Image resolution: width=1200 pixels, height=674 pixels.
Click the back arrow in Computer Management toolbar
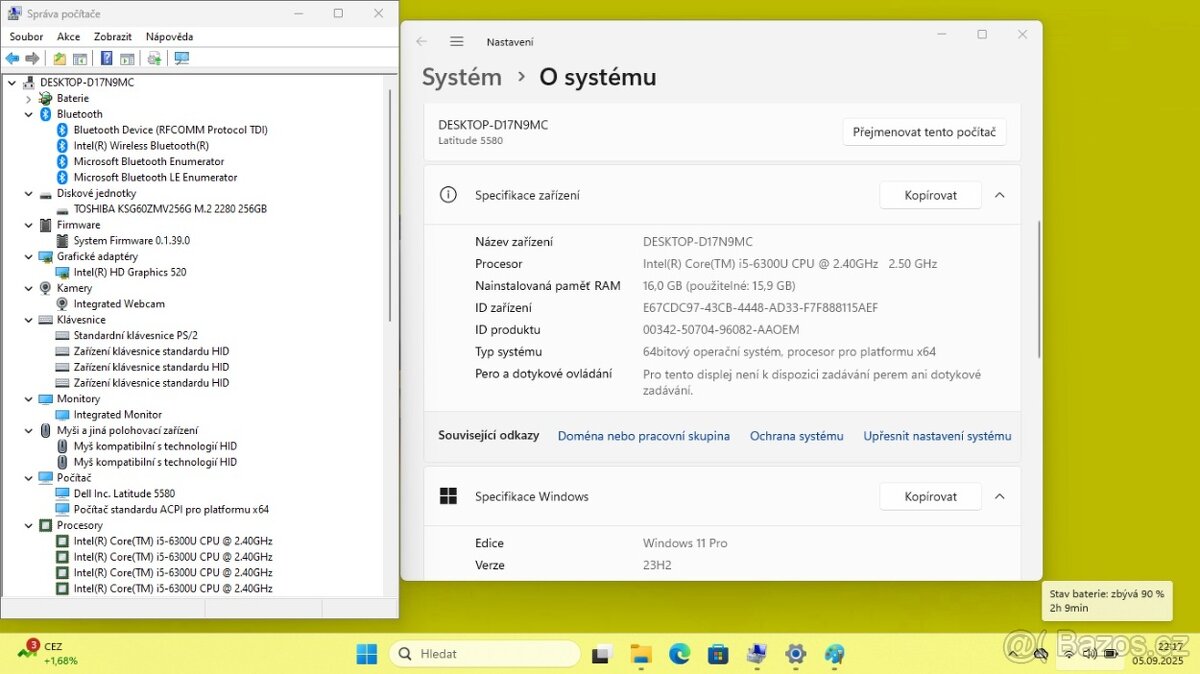[12, 58]
